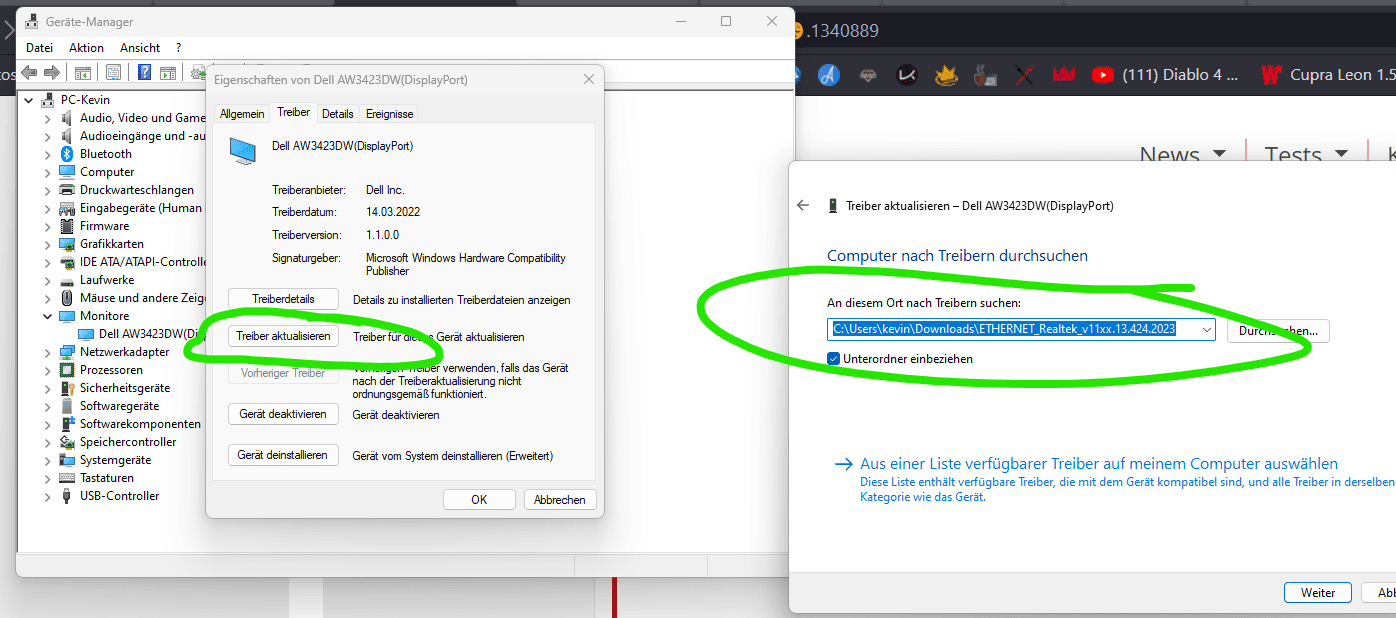
Task: Toggle the 'Unterordner einbeziehen' checkbox
Action: [834, 358]
